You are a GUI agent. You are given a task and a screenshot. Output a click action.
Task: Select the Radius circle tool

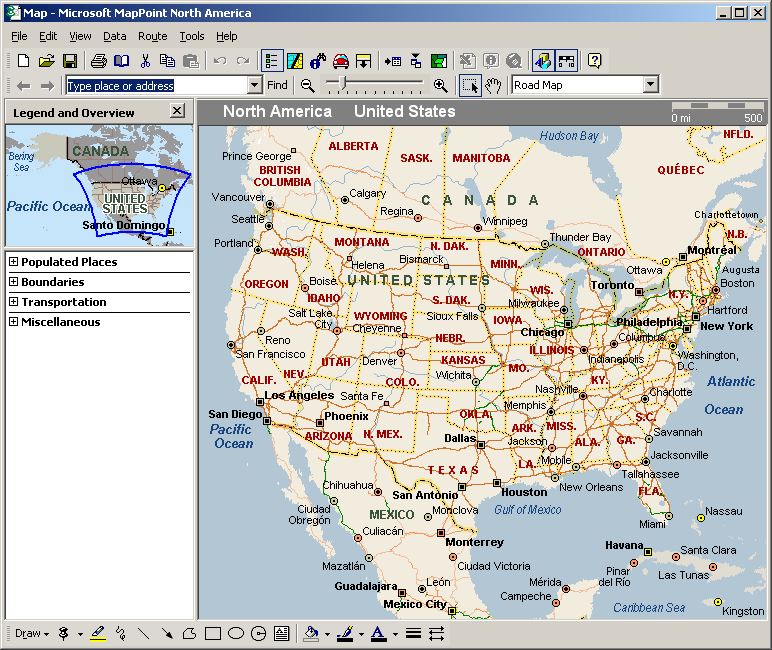pyautogui.click(x=258, y=633)
